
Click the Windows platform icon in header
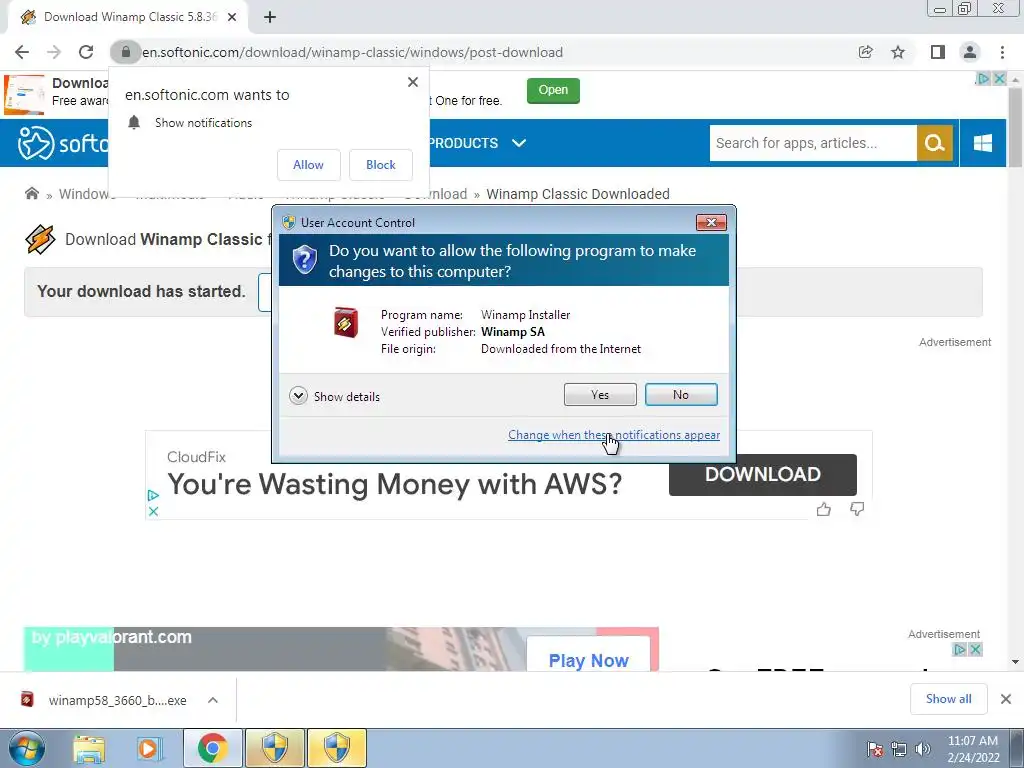983,143
